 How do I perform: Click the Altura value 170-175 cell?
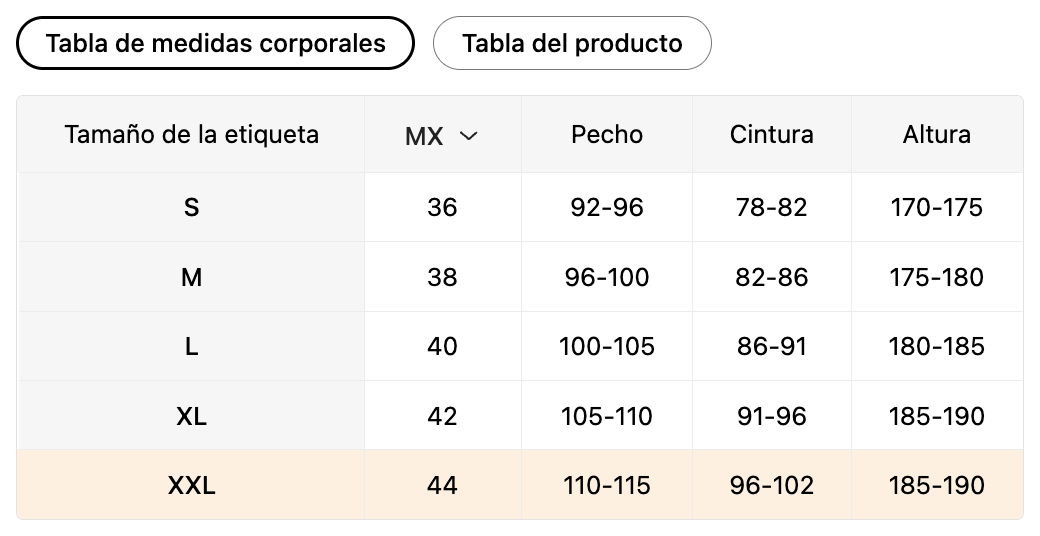pos(937,208)
